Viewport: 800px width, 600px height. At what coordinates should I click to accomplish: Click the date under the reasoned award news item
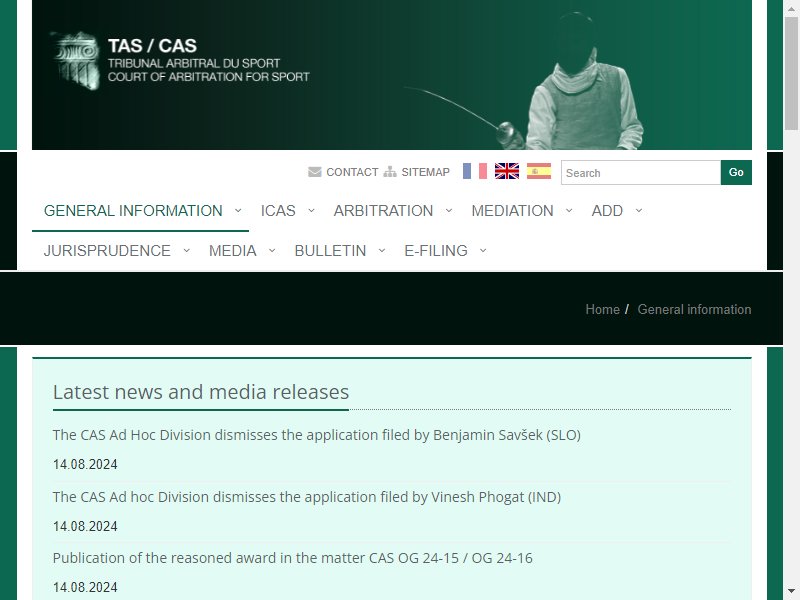coord(85,587)
